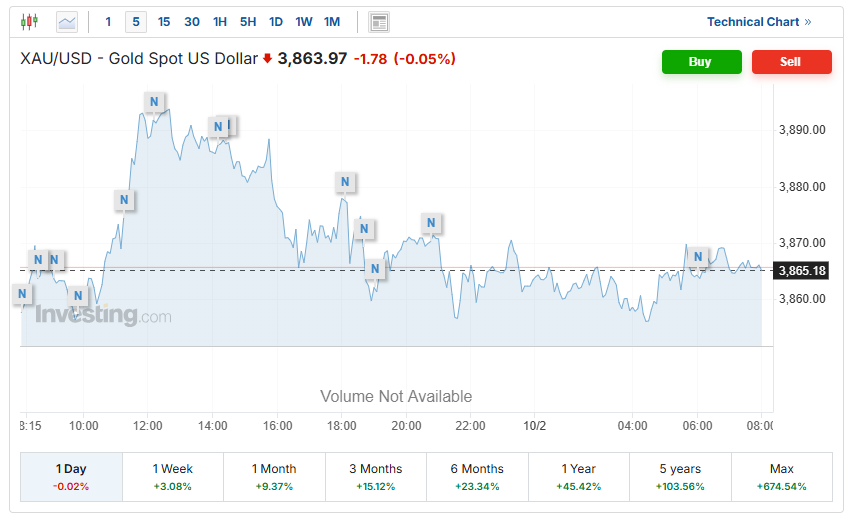Choose the 1M interval
The image size is (849, 513).
332,22
